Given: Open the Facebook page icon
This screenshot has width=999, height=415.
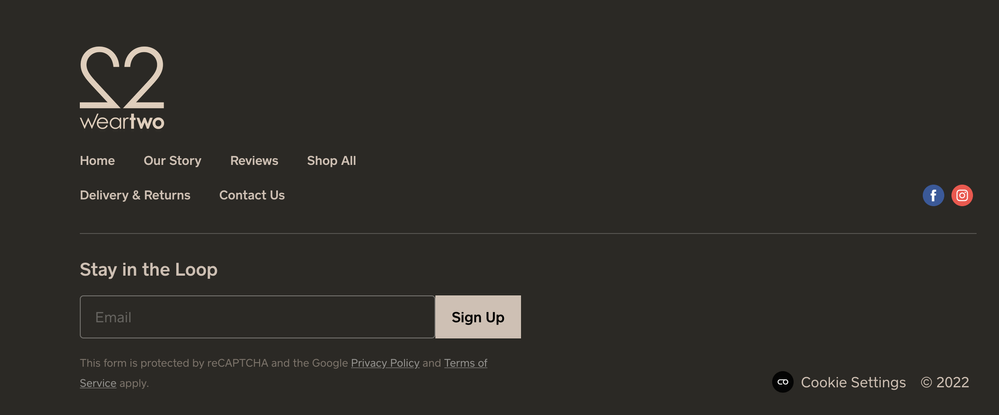Looking at the screenshot, I should coord(933,196).
